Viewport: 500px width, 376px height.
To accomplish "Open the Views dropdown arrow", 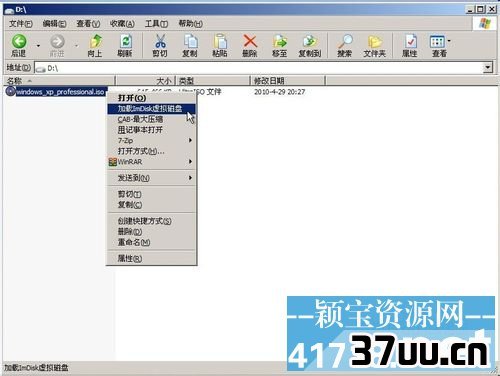I will [449, 41].
